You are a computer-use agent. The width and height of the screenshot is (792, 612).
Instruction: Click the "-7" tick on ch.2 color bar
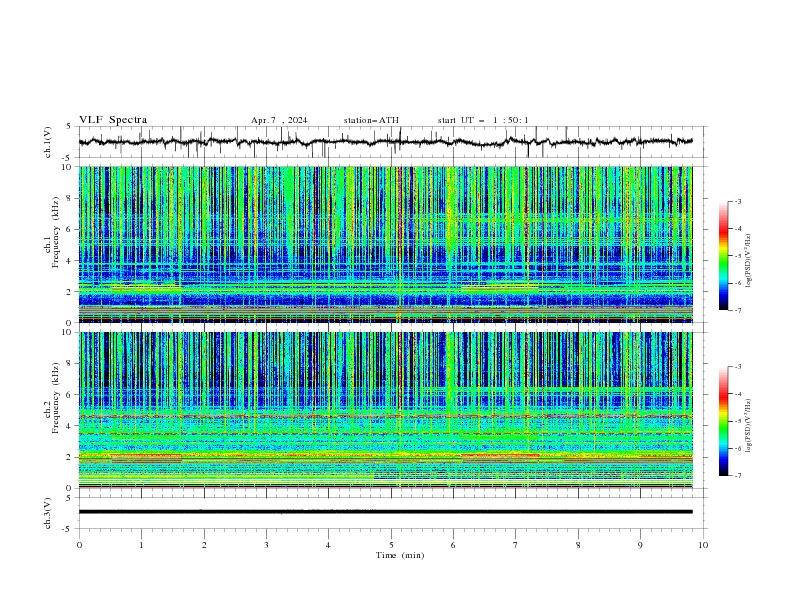point(738,476)
